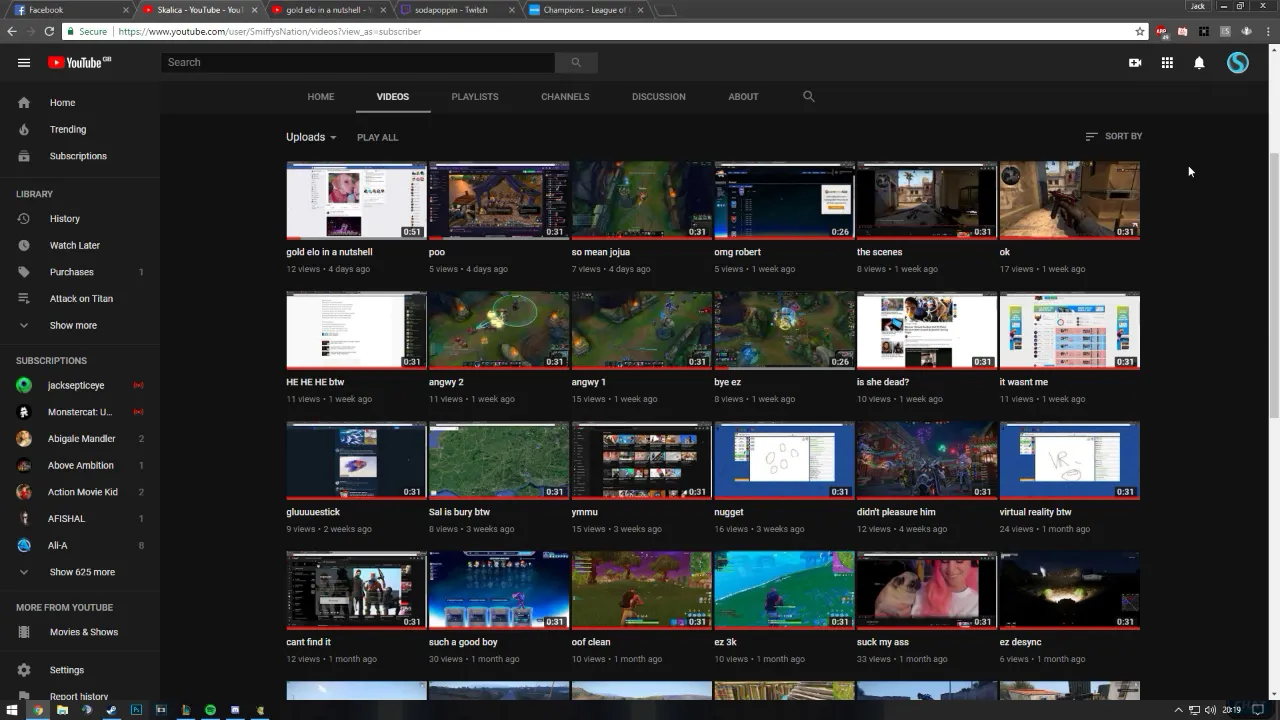Open the upload video camera icon
This screenshot has height=720, width=1280.
click(1135, 62)
